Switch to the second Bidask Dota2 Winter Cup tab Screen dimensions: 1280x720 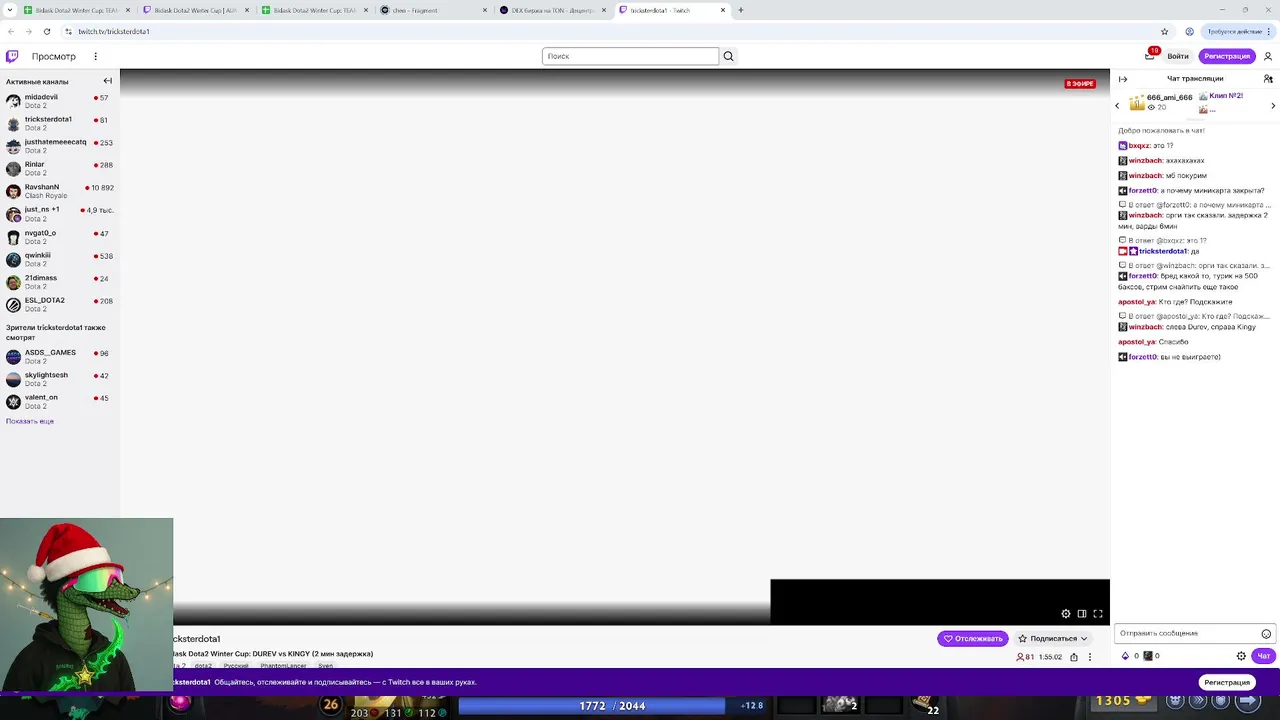tap(195, 10)
